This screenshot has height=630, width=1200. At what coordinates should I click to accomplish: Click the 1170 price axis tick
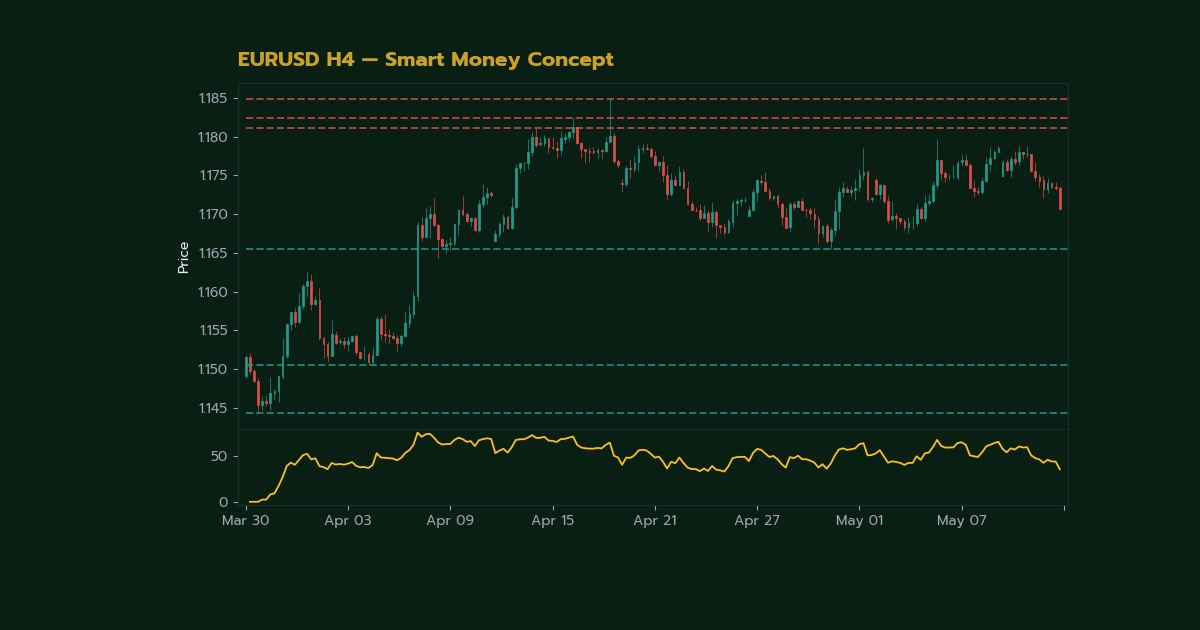(x=212, y=214)
